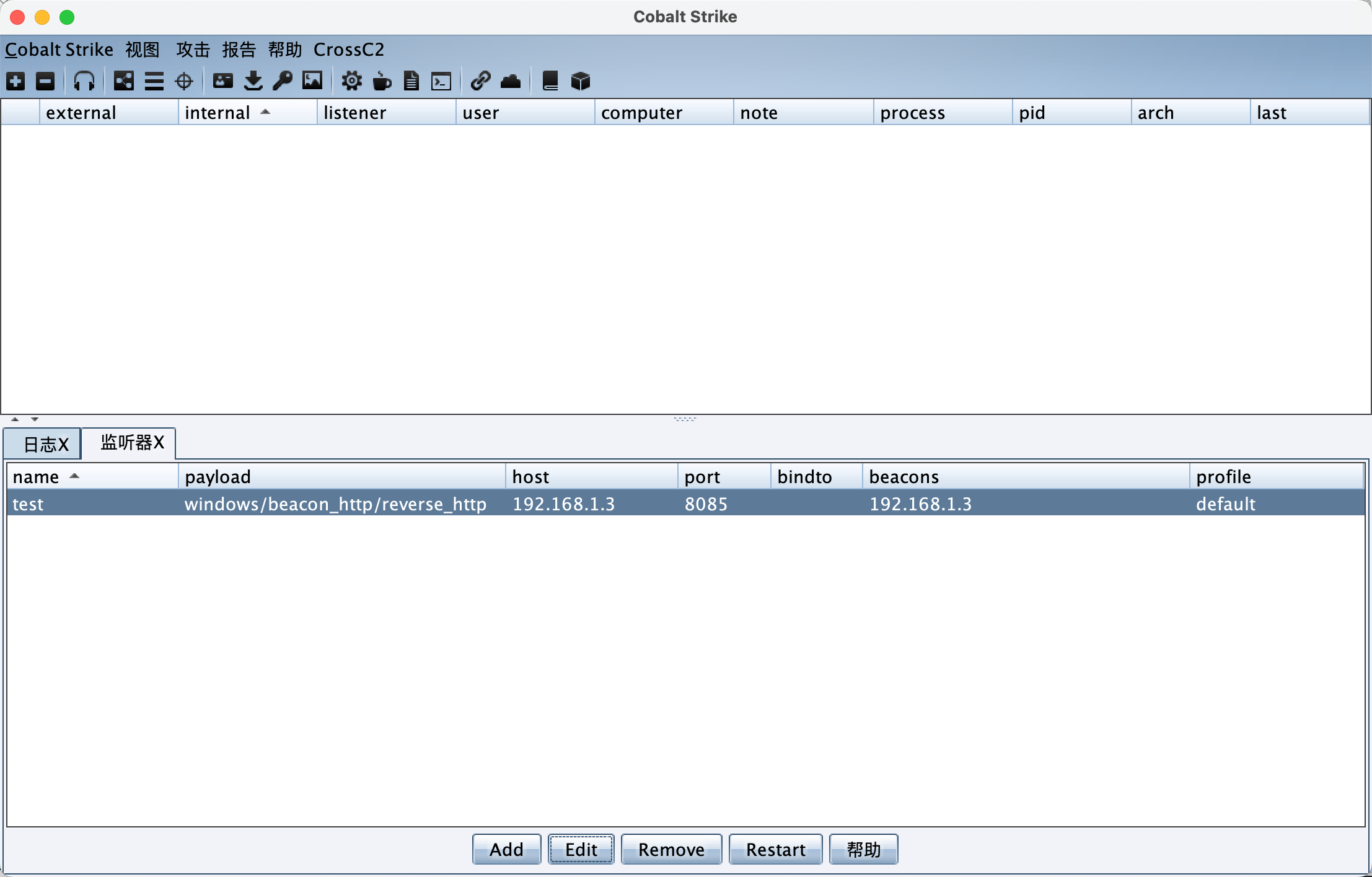1372x877 pixels.
Task: Open keystrokes view key icon
Action: [283, 81]
